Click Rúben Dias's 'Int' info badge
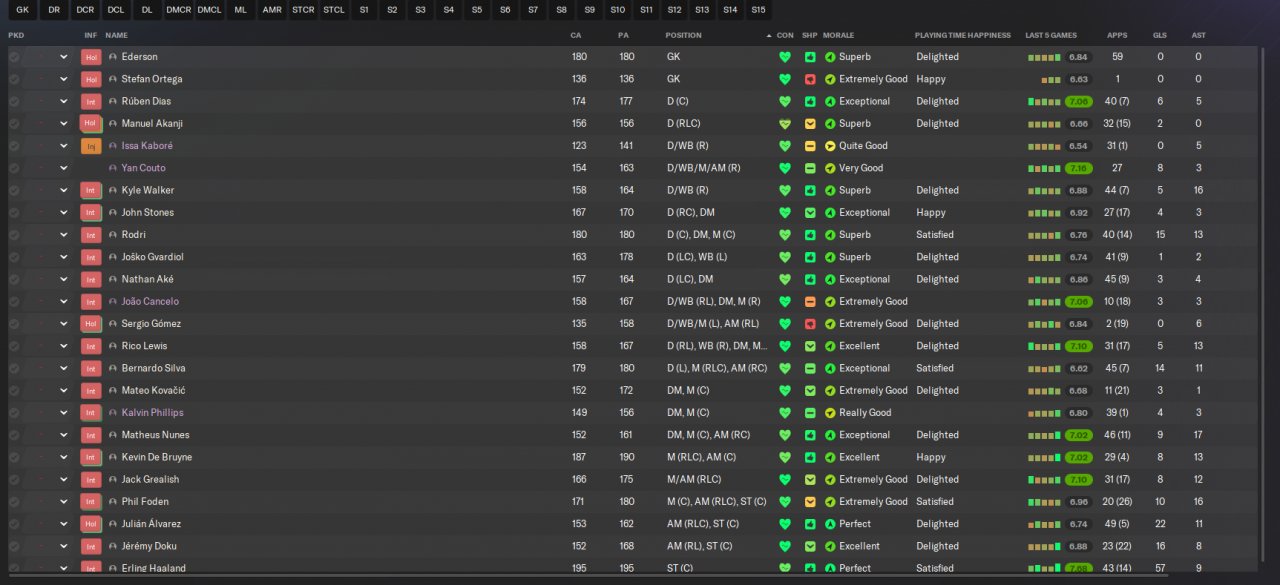1280x585 pixels. 91,101
